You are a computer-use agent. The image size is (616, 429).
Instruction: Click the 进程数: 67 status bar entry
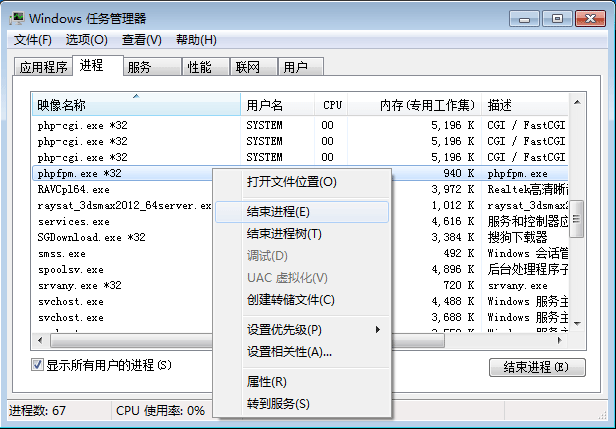pos(37,411)
